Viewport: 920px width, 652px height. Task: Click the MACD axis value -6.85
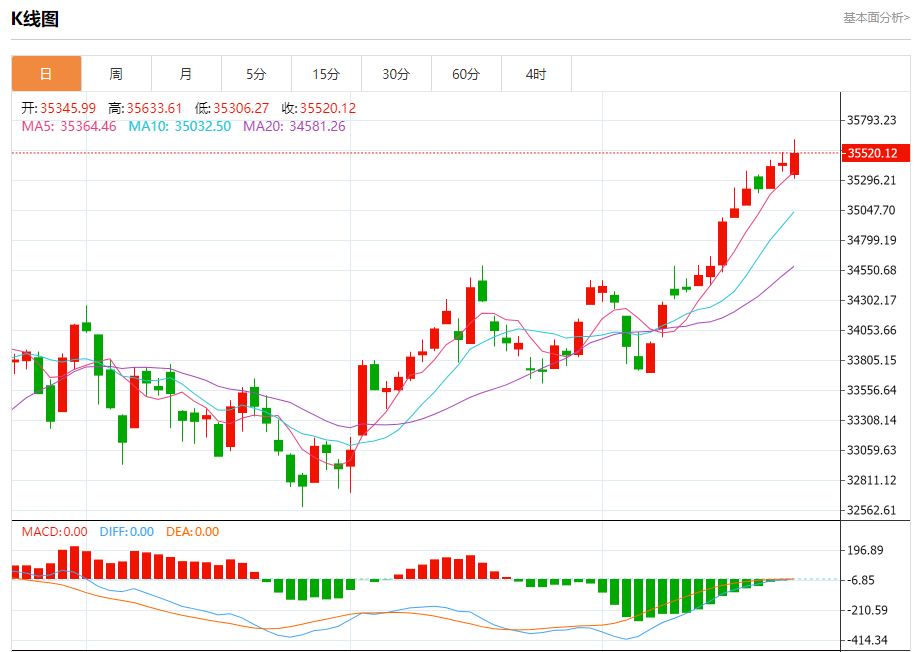[861, 580]
